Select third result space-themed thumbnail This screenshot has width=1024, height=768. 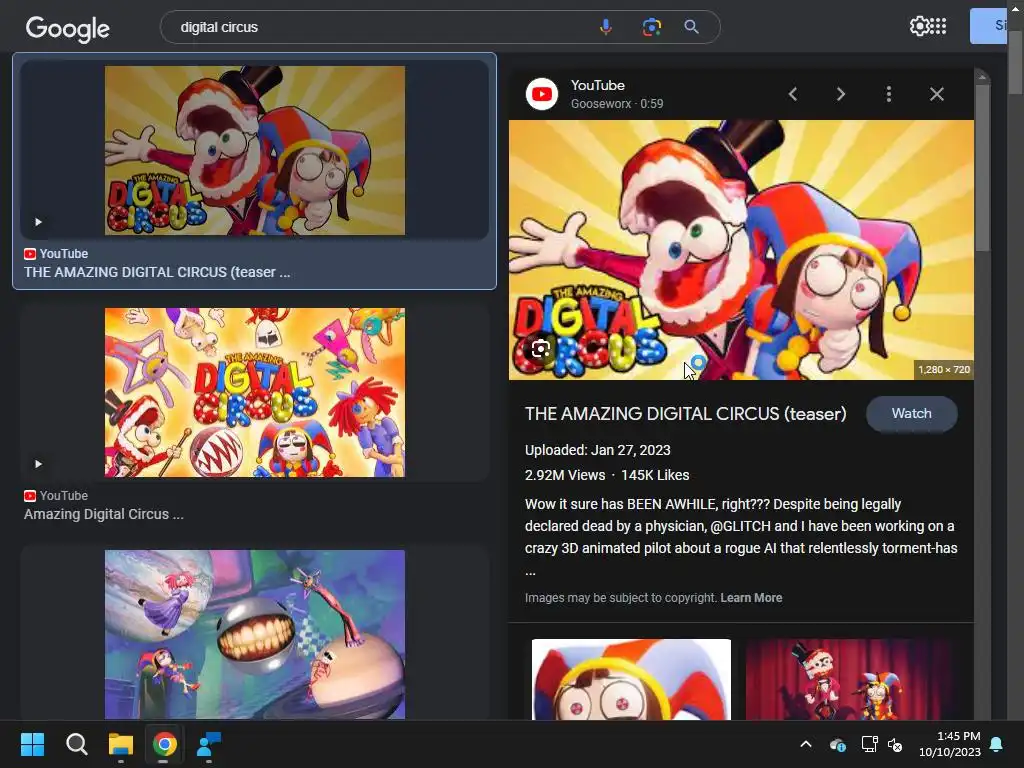[x=255, y=634]
